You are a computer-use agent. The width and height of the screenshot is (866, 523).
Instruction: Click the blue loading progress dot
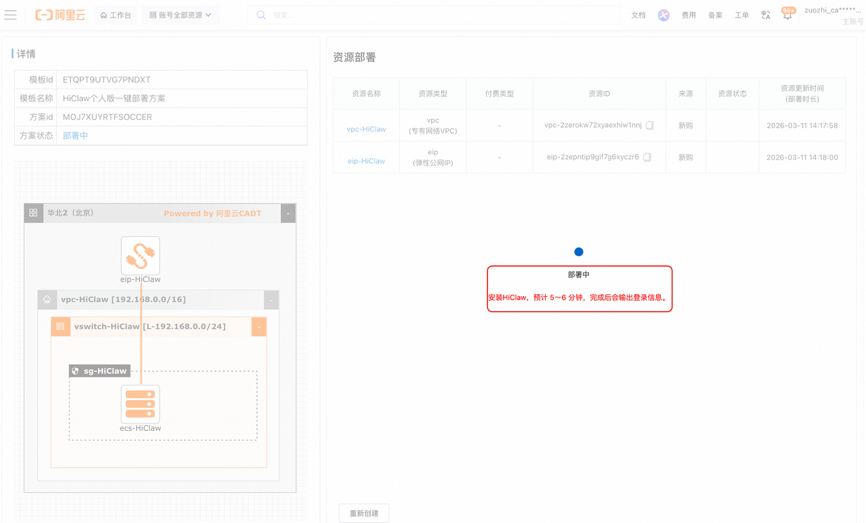tap(579, 252)
